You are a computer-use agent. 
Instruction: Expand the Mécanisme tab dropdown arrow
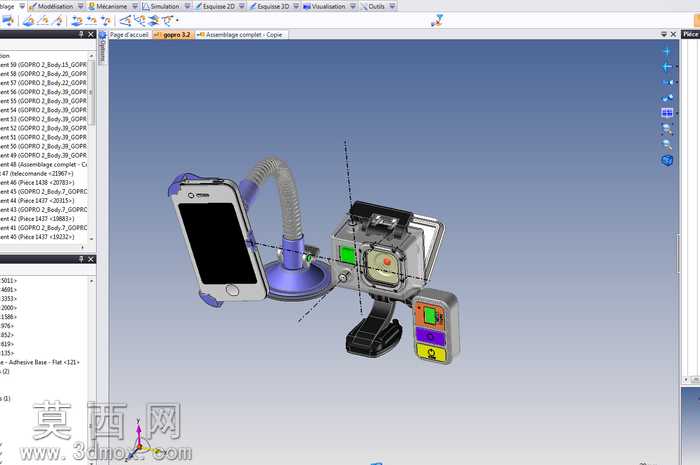point(134,6)
